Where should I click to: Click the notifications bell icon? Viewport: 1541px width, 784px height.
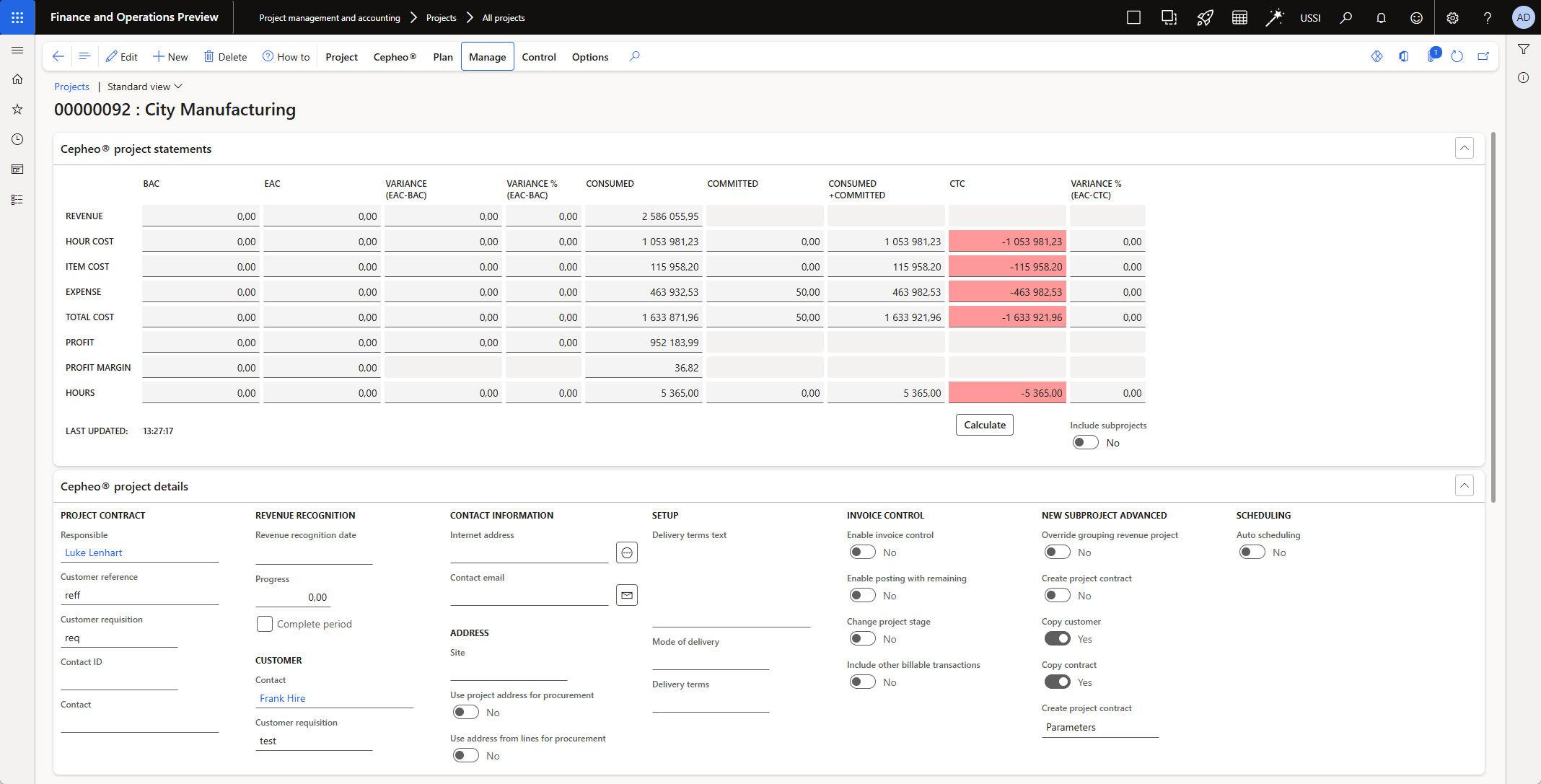pyautogui.click(x=1381, y=17)
